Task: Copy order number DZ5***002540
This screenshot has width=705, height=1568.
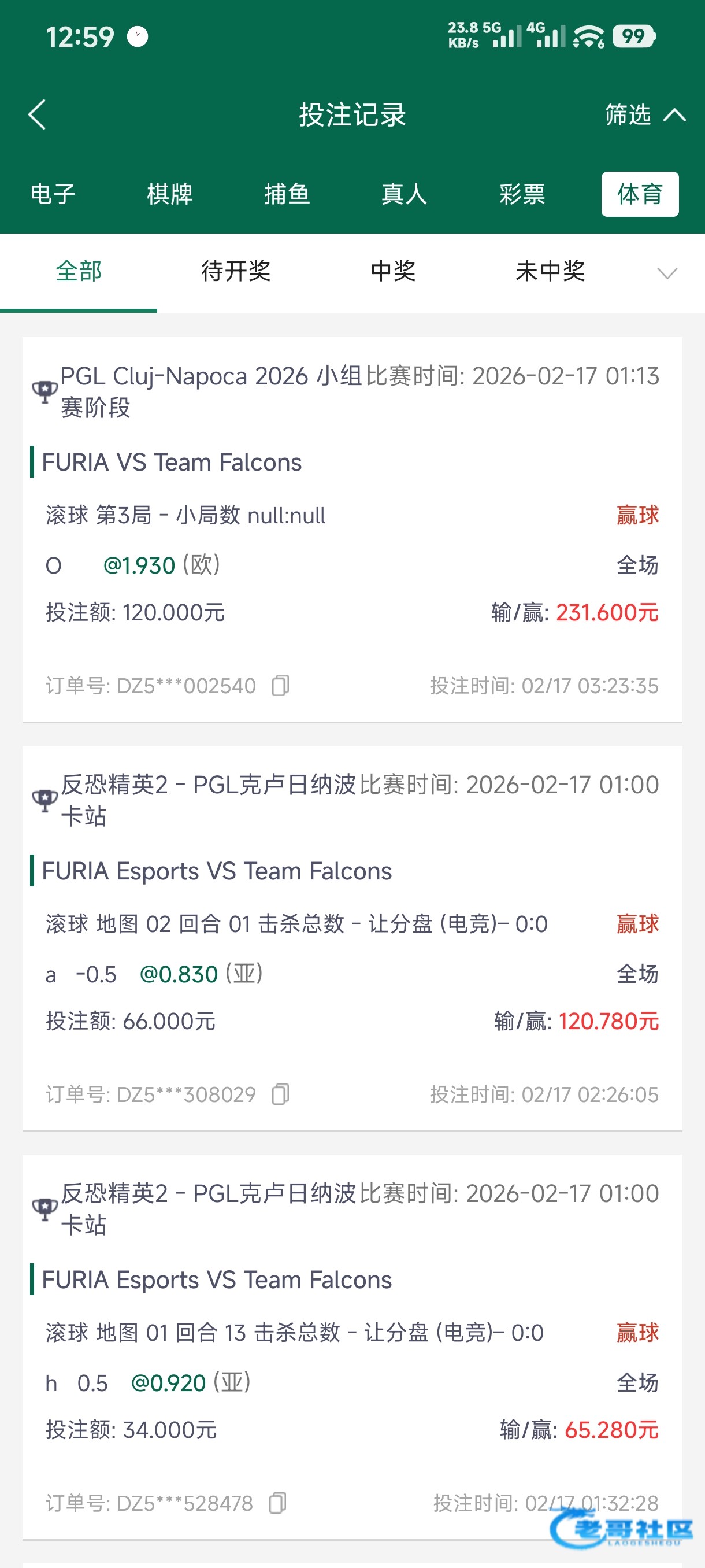Action: [x=280, y=685]
